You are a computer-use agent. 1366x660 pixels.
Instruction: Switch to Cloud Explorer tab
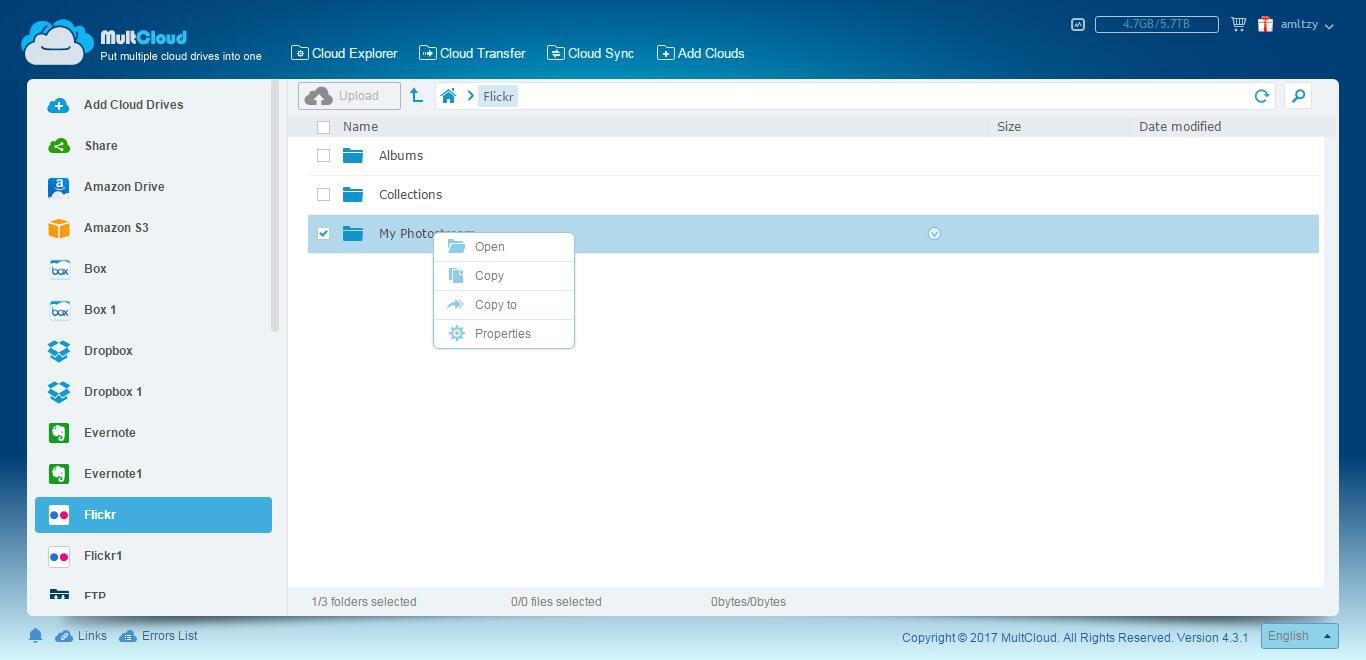click(x=344, y=53)
